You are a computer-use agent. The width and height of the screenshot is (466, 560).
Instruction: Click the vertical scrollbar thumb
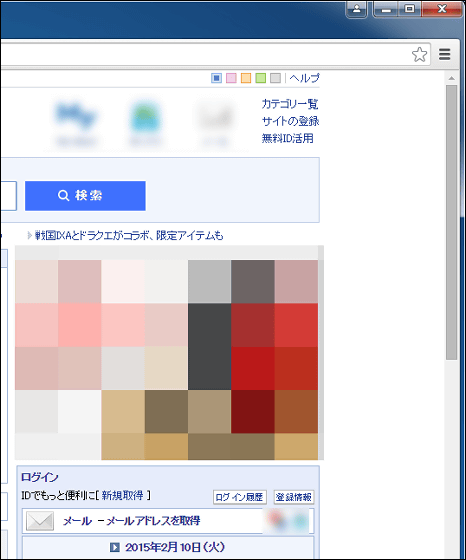(x=452, y=222)
